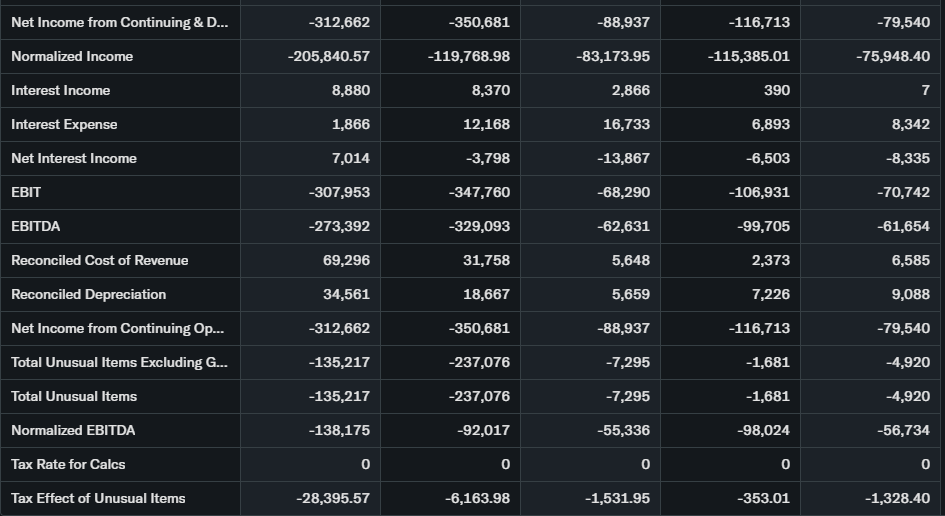This screenshot has height=516, width=945.
Task: Select the Normalized EBITDA row label
Action: point(73,430)
